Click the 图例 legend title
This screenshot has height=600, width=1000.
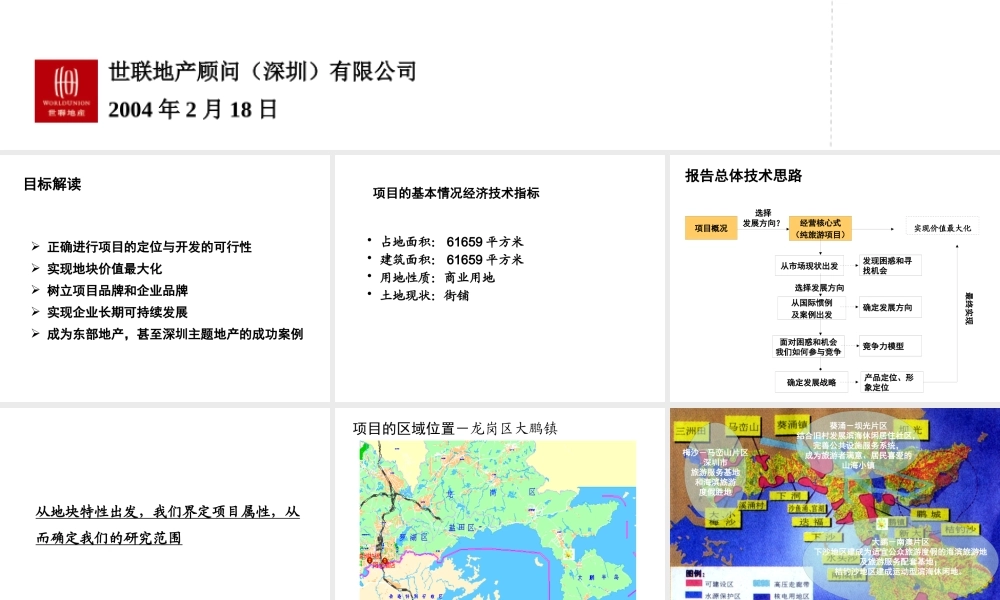[x=695, y=573]
